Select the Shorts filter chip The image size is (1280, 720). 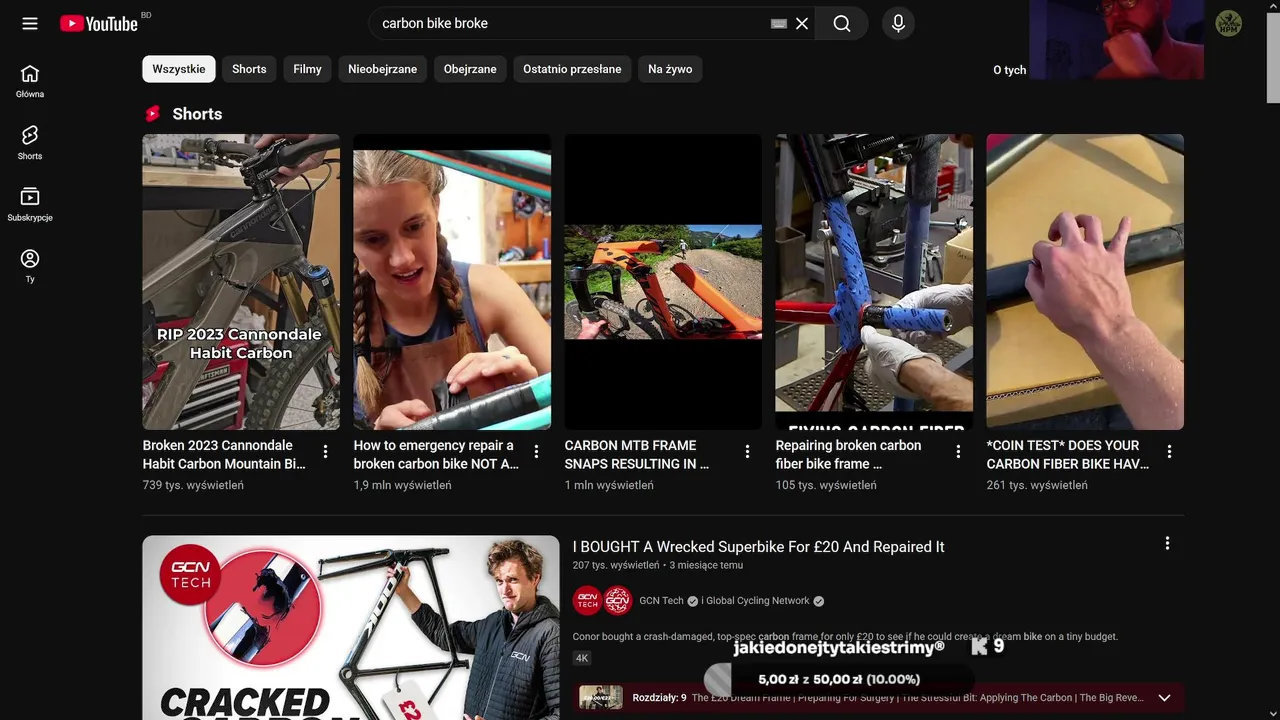coord(249,69)
